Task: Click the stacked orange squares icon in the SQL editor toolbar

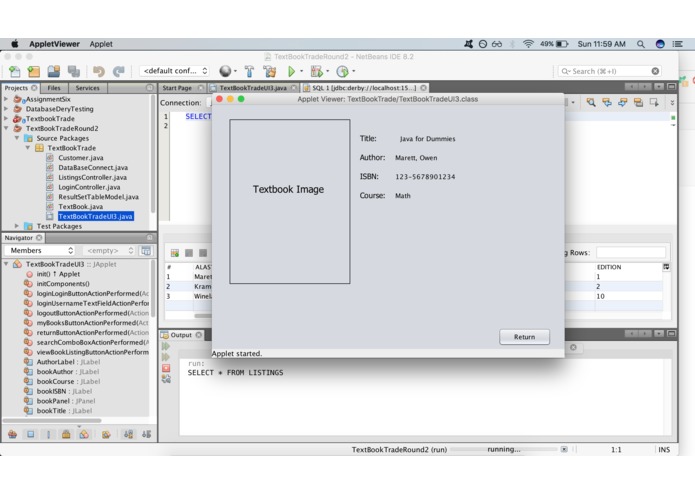Action: point(638,103)
